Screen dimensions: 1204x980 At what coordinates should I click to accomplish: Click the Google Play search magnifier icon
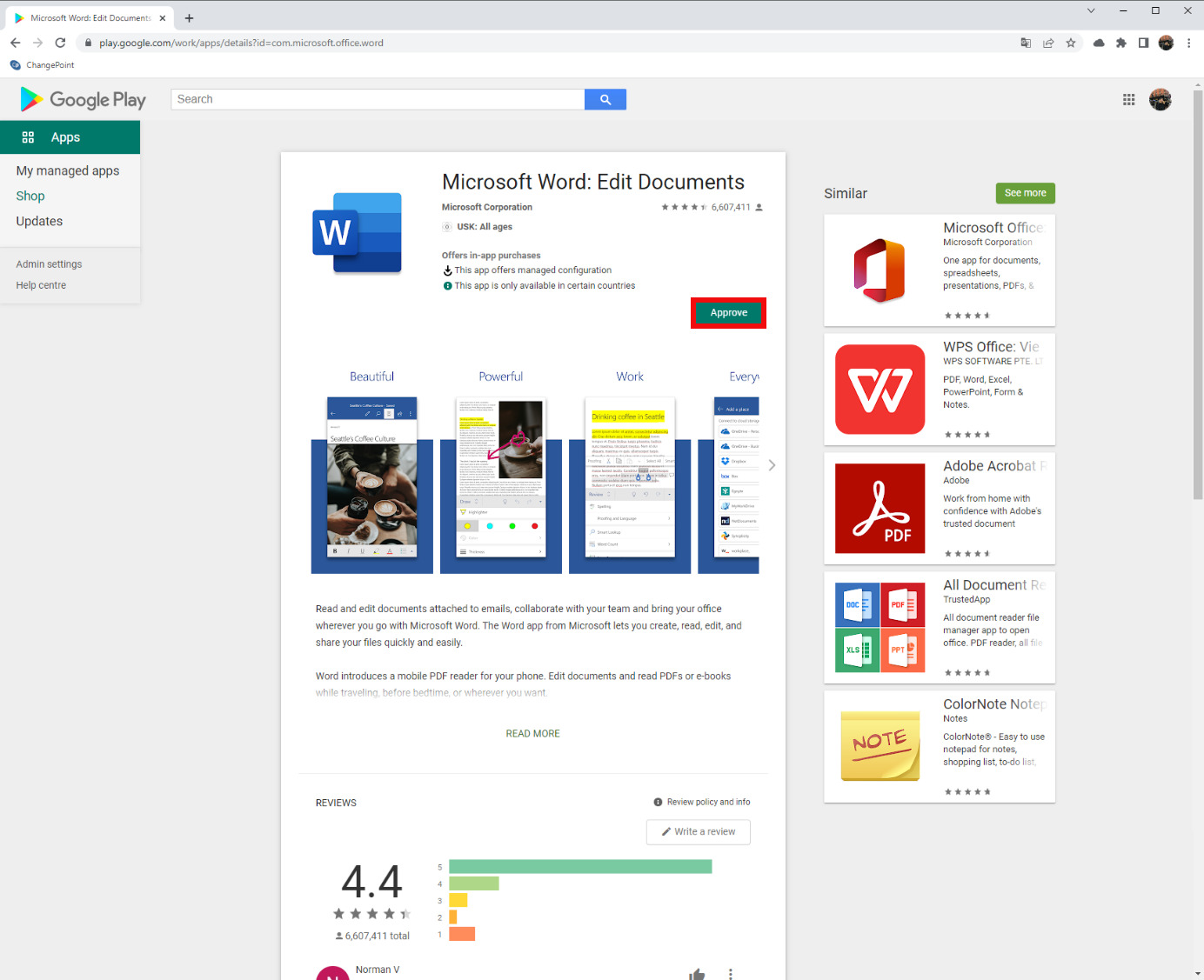[x=605, y=98]
